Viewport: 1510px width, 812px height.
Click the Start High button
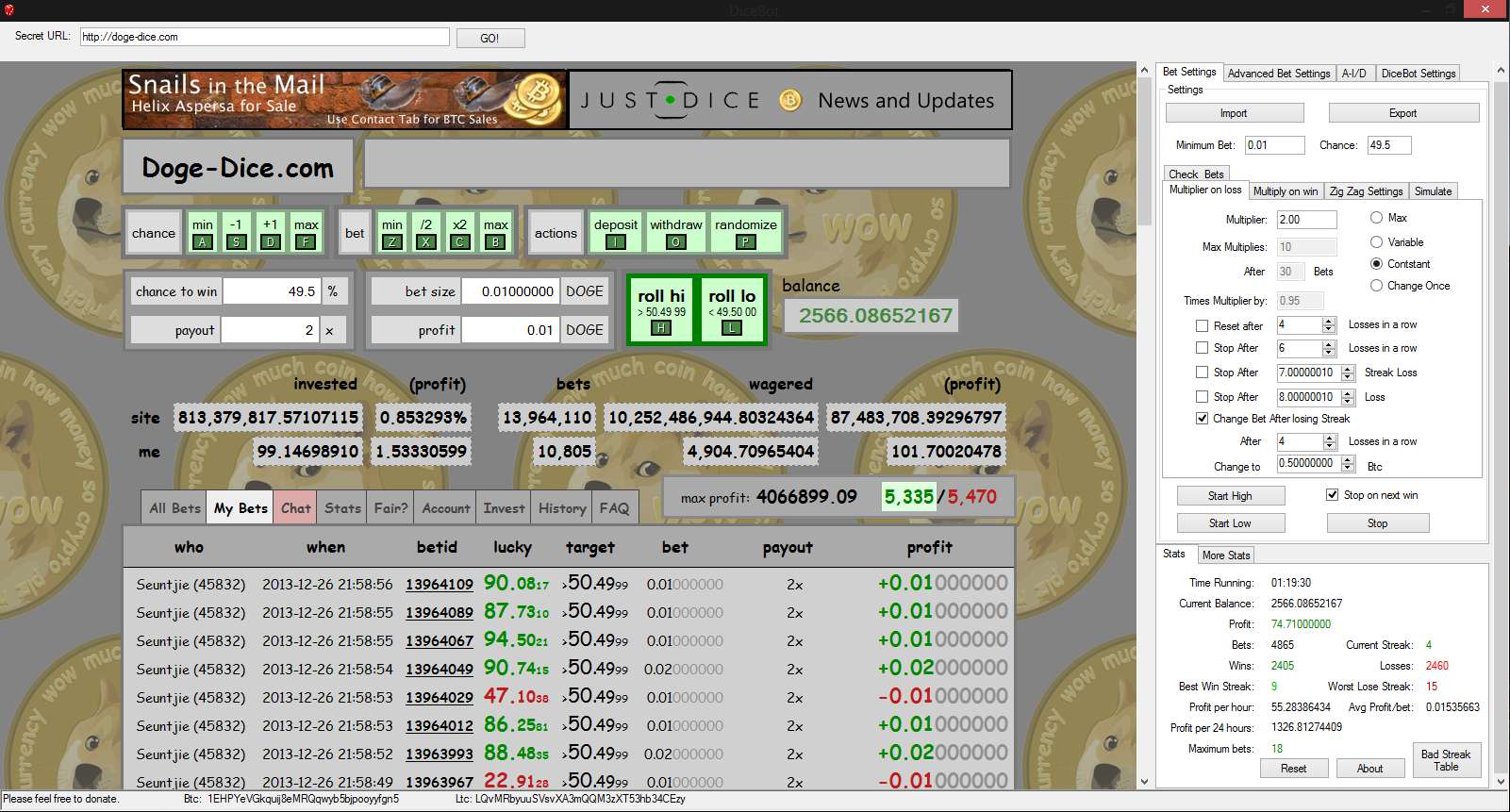click(1230, 496)
